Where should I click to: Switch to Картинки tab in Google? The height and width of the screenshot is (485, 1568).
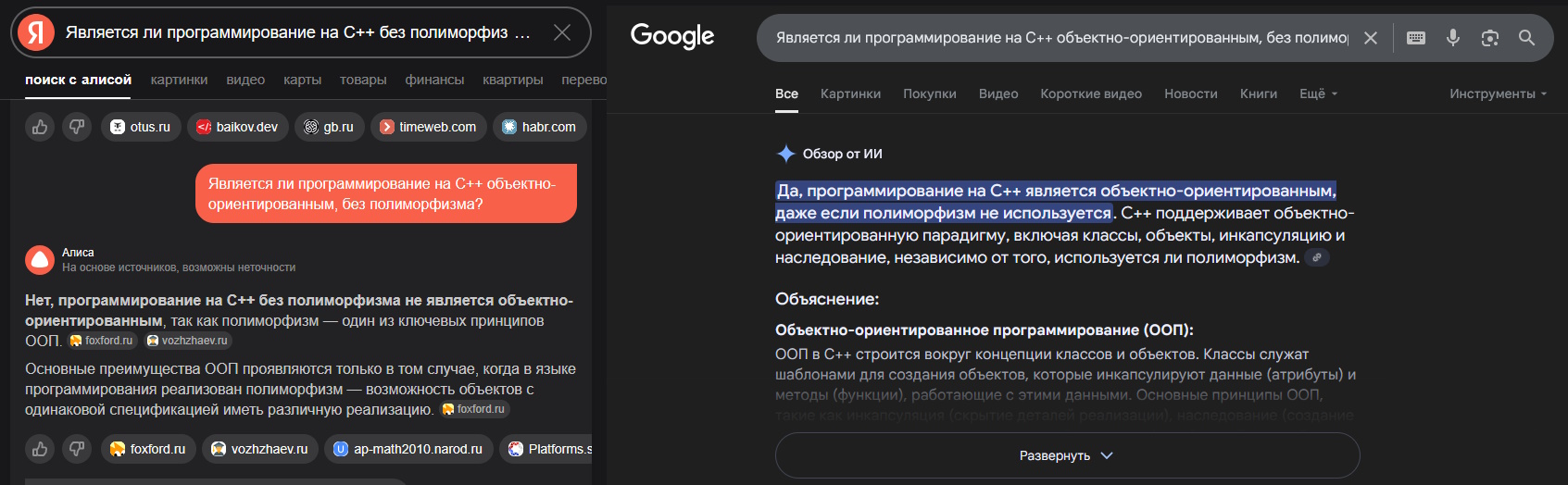pos(850,93)
